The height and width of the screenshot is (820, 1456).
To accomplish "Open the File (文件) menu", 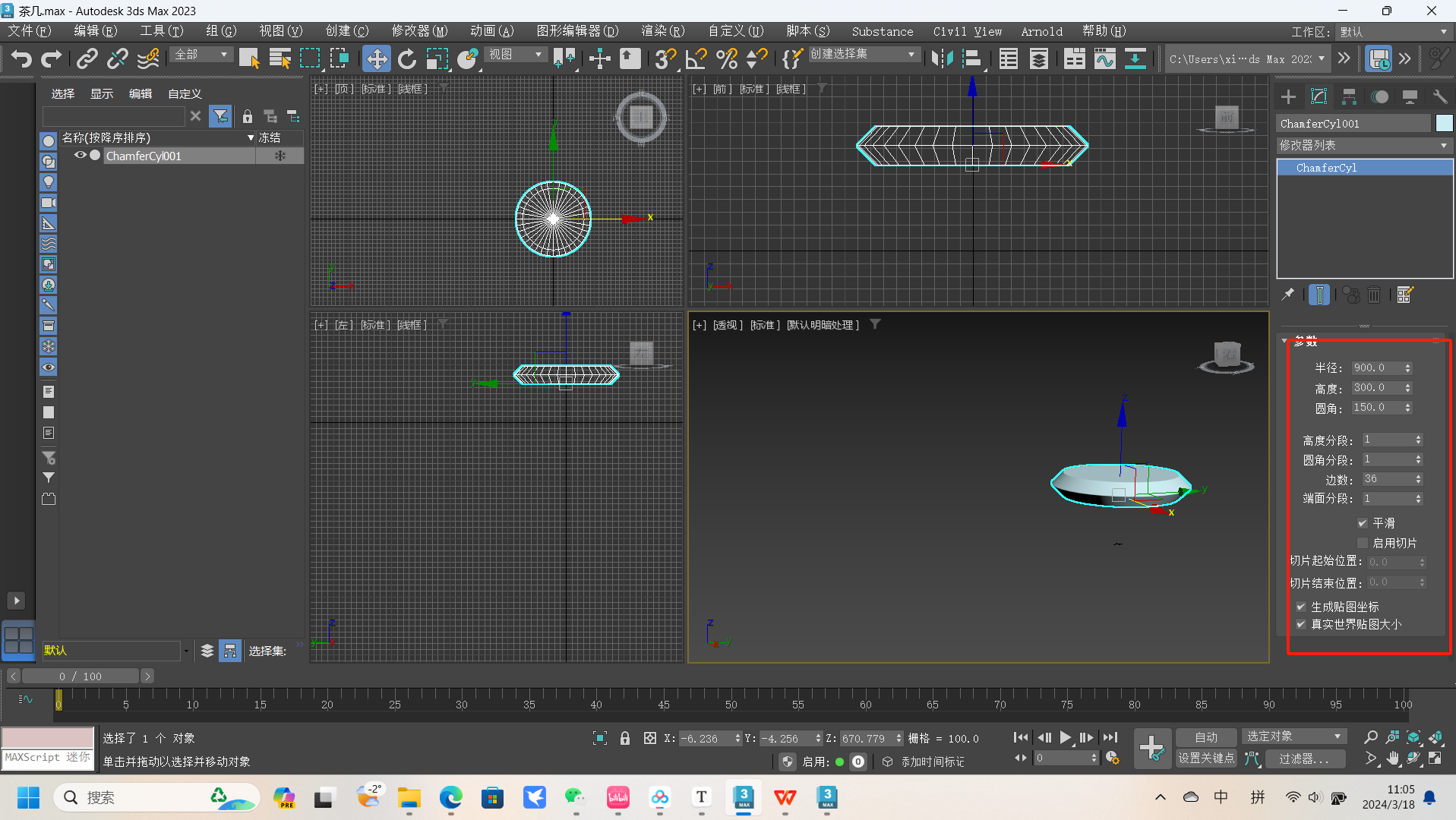I will [x=30, y=31].
